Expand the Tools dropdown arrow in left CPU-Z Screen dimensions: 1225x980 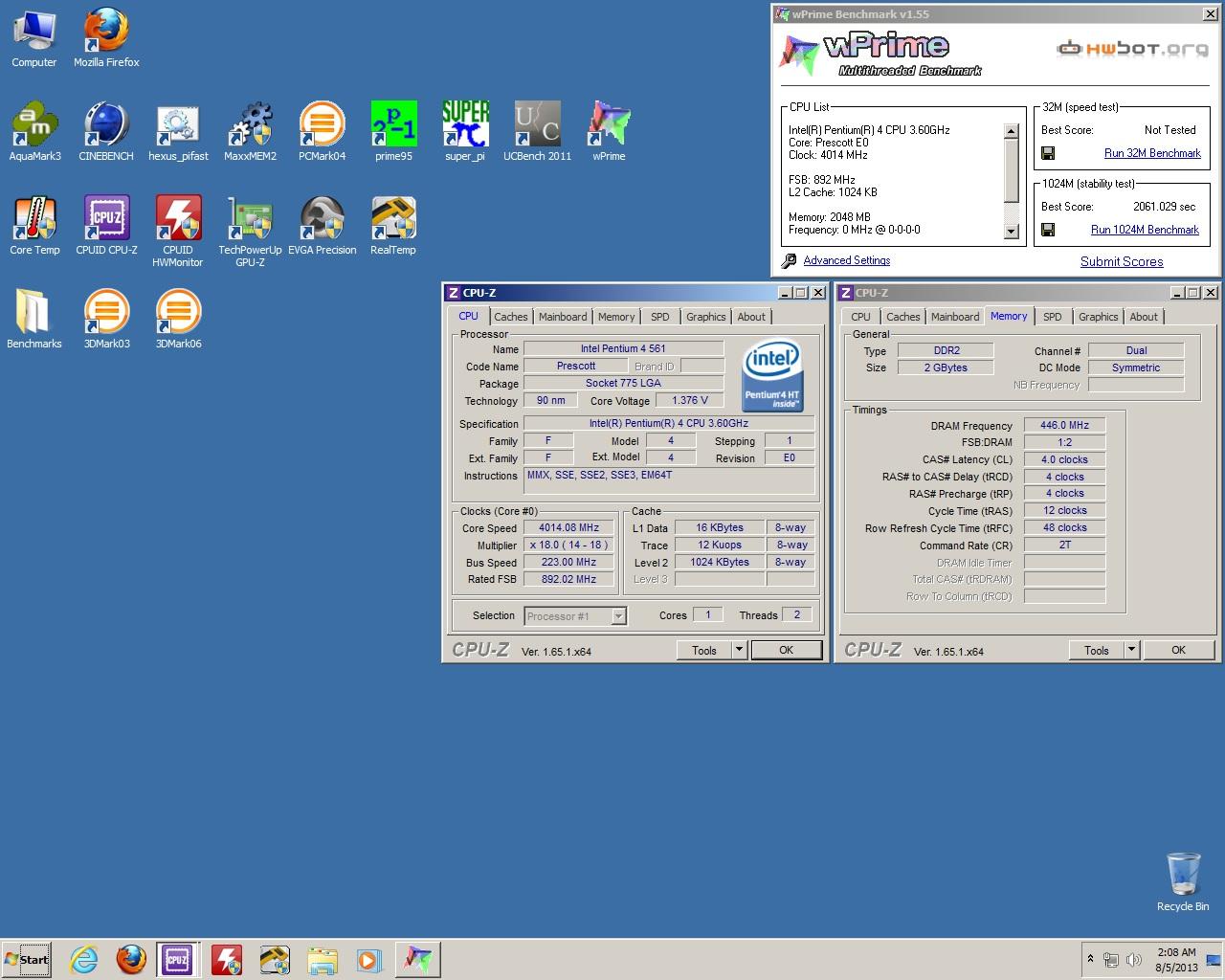point(739,650)
